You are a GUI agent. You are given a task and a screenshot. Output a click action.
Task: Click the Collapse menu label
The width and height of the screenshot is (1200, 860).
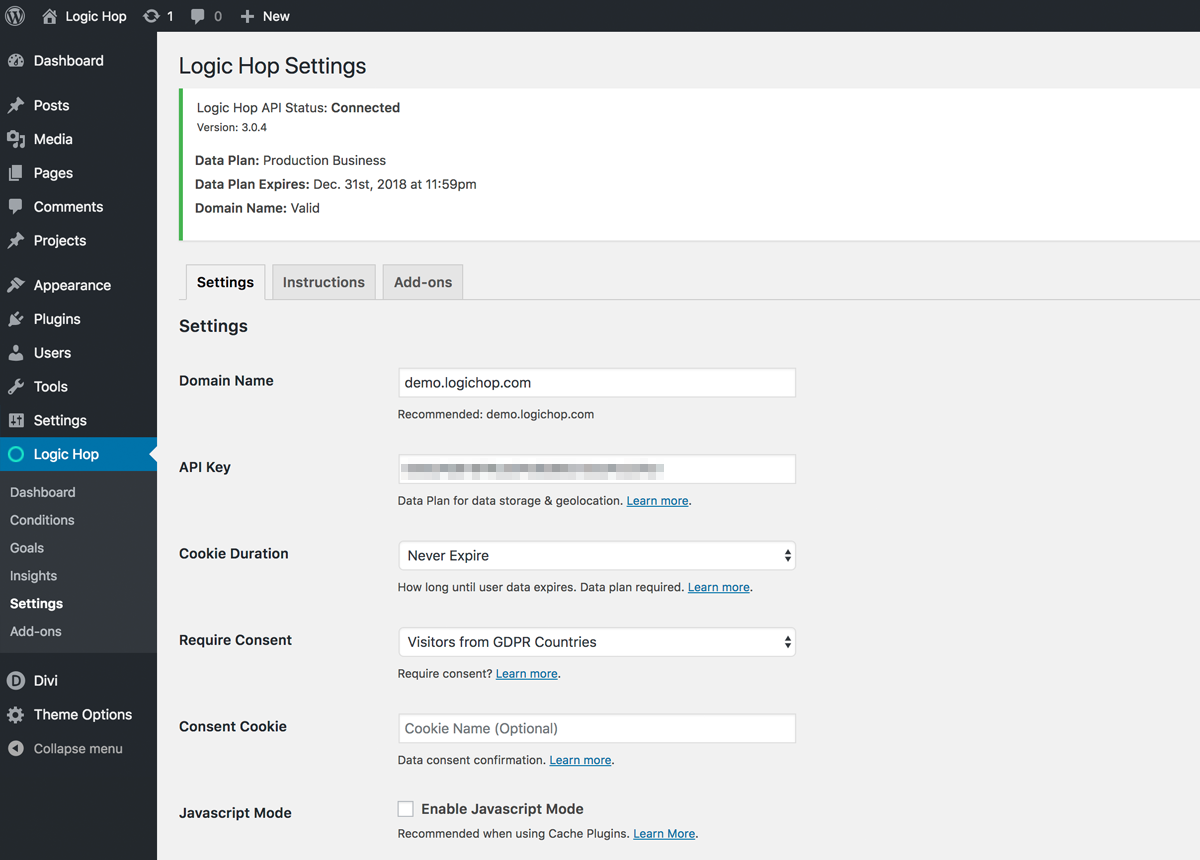point(78,749)
